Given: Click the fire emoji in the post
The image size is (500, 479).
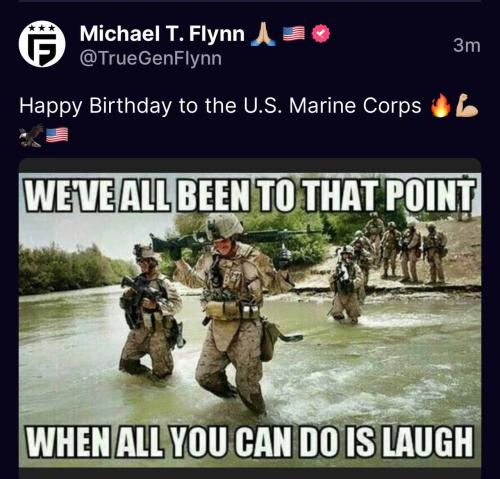Looking at the screenshot, I should tap(440, 106).
